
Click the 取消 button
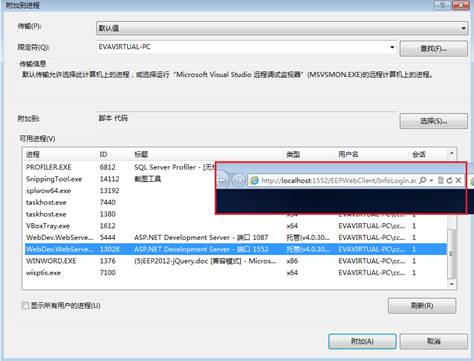(433, 341)
